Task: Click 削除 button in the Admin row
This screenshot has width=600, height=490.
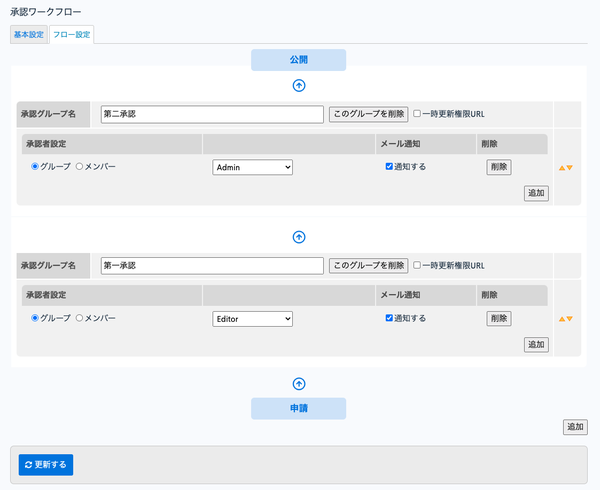Action: [x=499, y=167]
